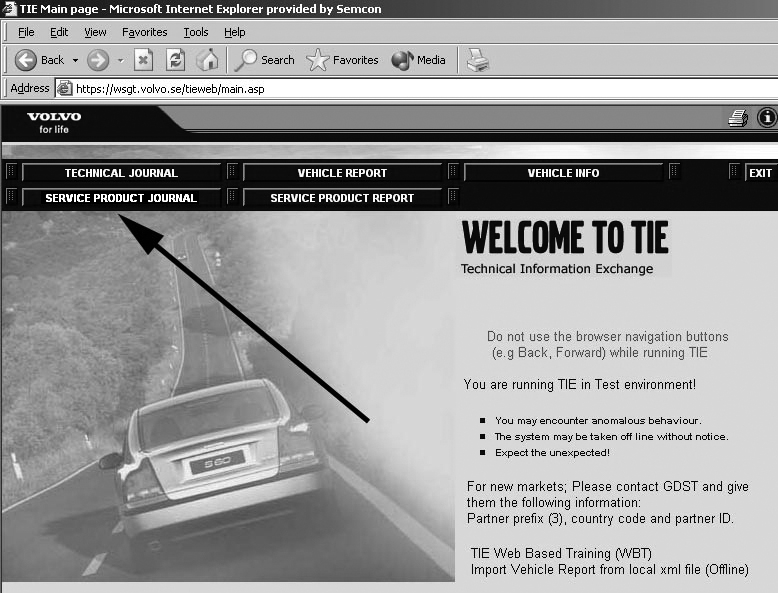Open Search in the toolbar
This screenshot has height=593, width=778.
[264, 60]
